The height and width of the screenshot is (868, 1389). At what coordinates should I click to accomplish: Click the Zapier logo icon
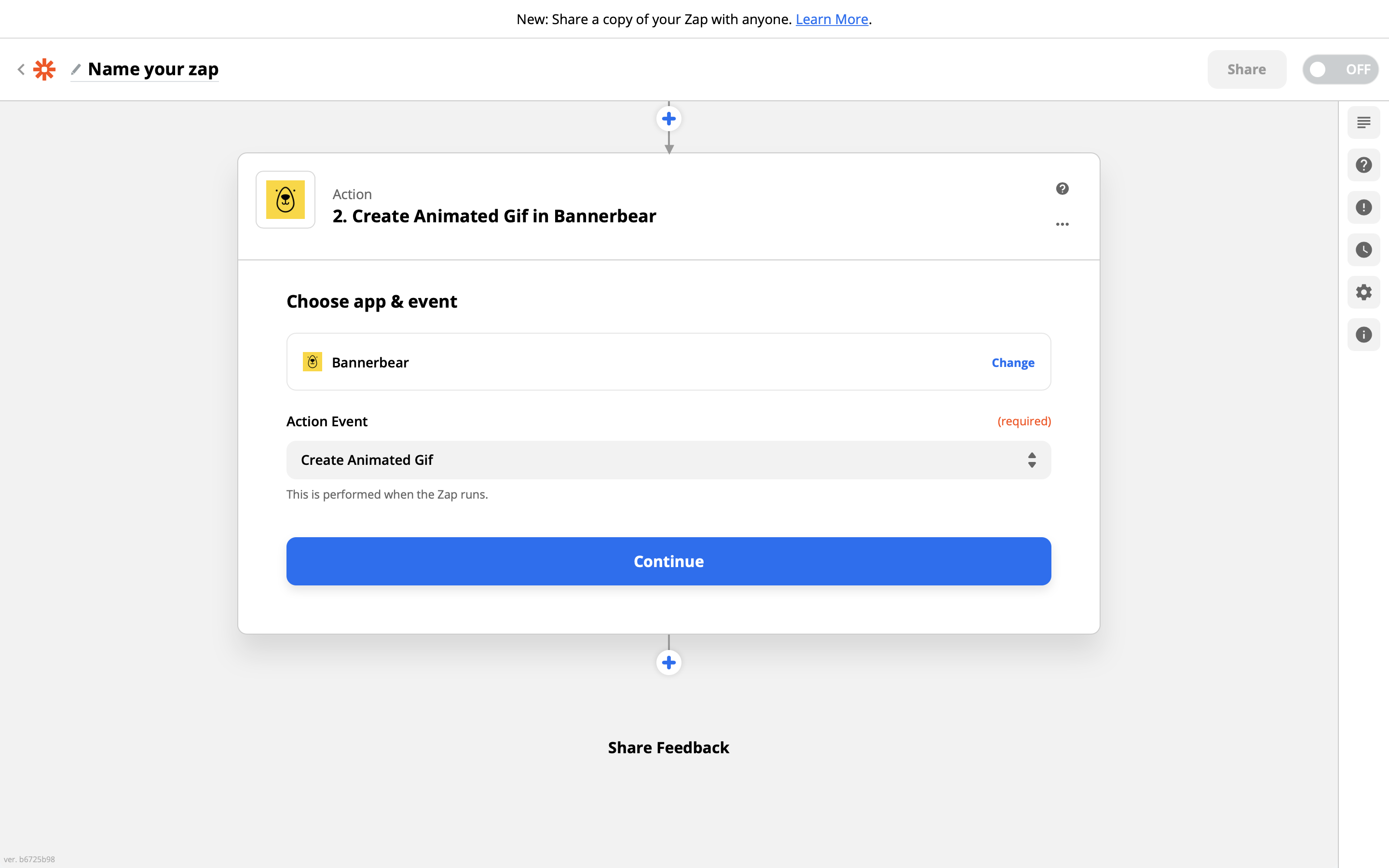tap(44, 69)
